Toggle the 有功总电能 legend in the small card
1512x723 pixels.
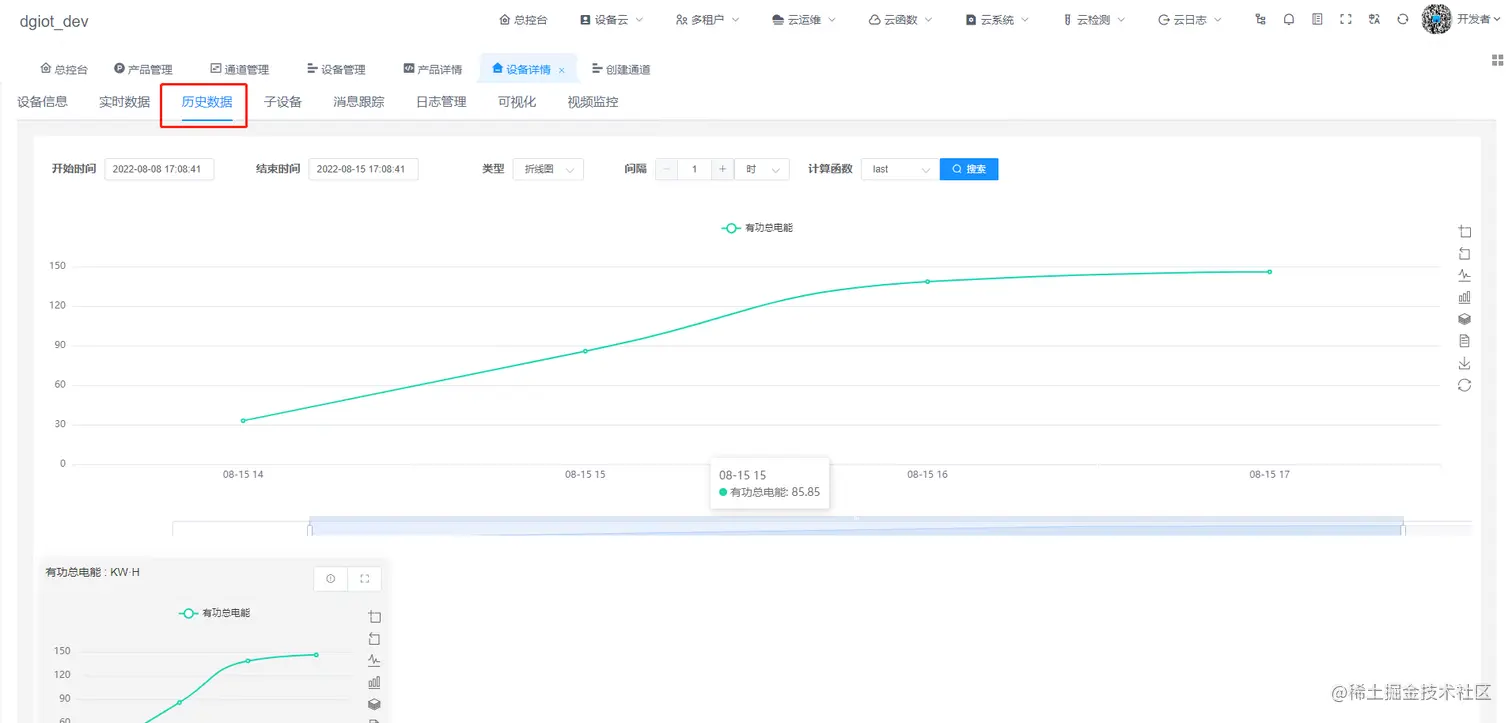[x=214, y=613]
